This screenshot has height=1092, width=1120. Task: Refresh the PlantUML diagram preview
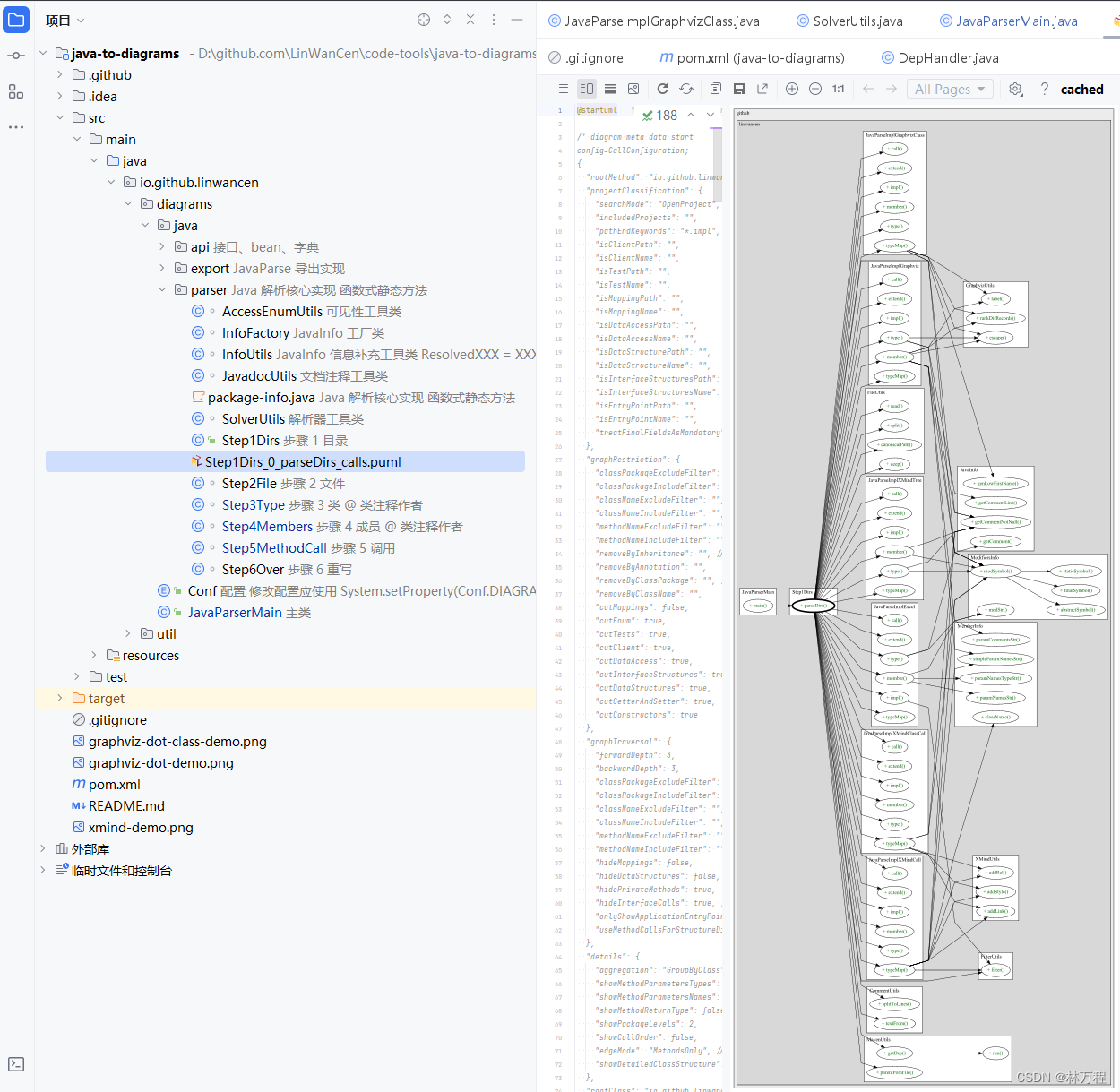coord(662,89)
